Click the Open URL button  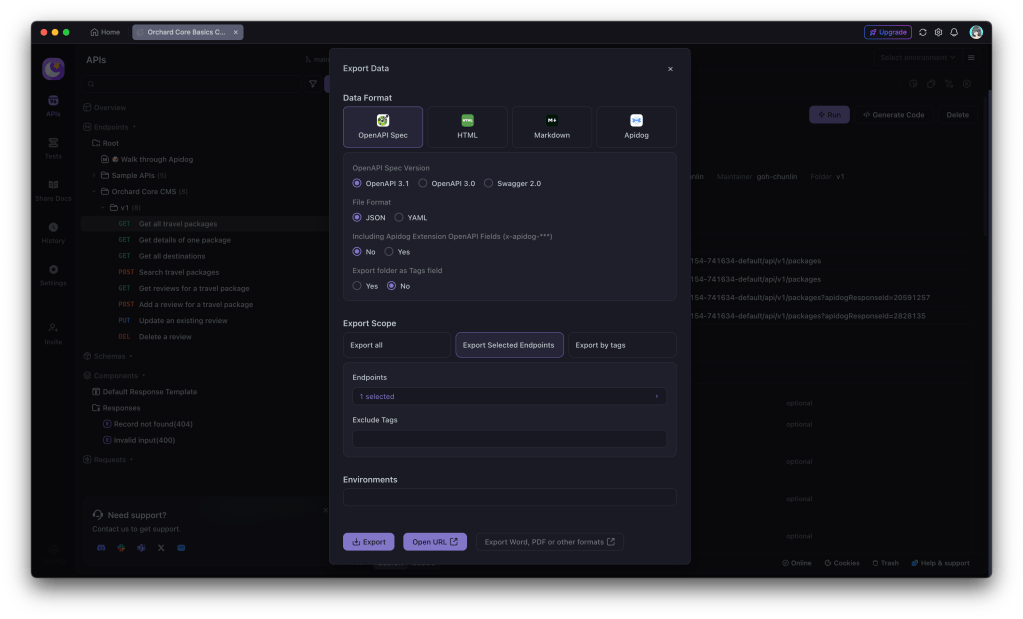tap(434, 542)
